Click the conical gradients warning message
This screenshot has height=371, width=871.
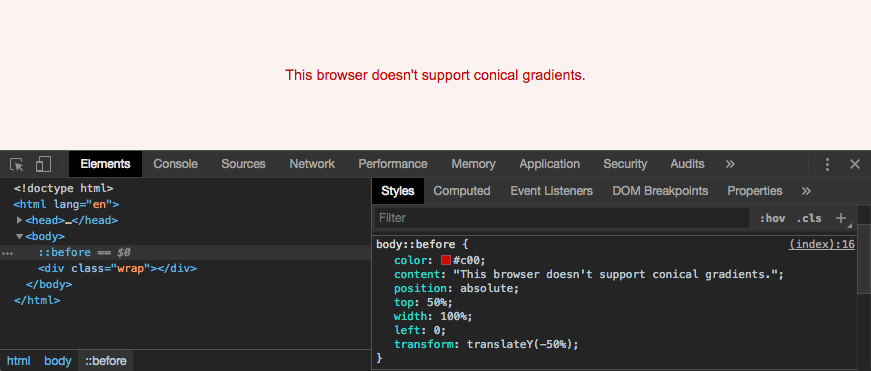coord(436,75)
